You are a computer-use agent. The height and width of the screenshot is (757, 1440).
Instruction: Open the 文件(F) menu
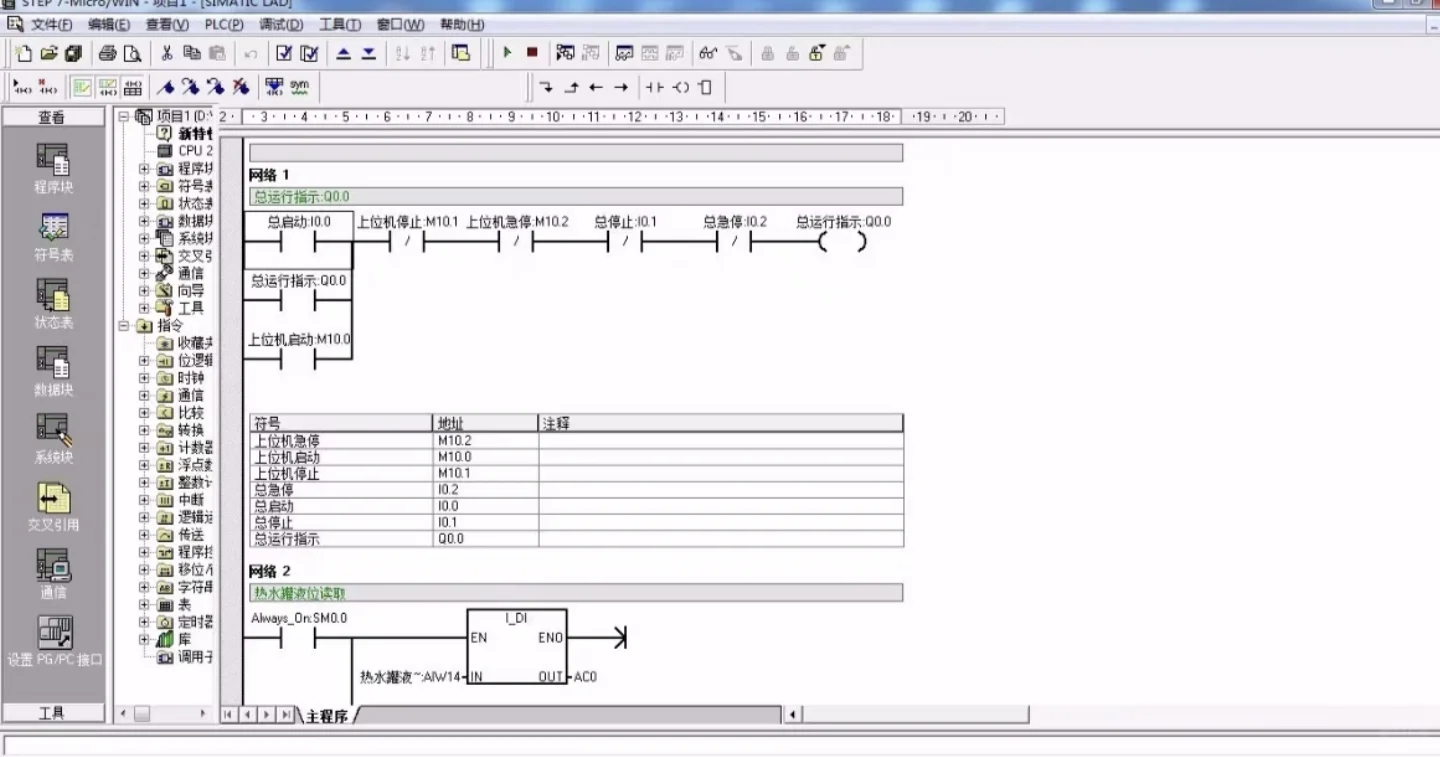[51, 24]
